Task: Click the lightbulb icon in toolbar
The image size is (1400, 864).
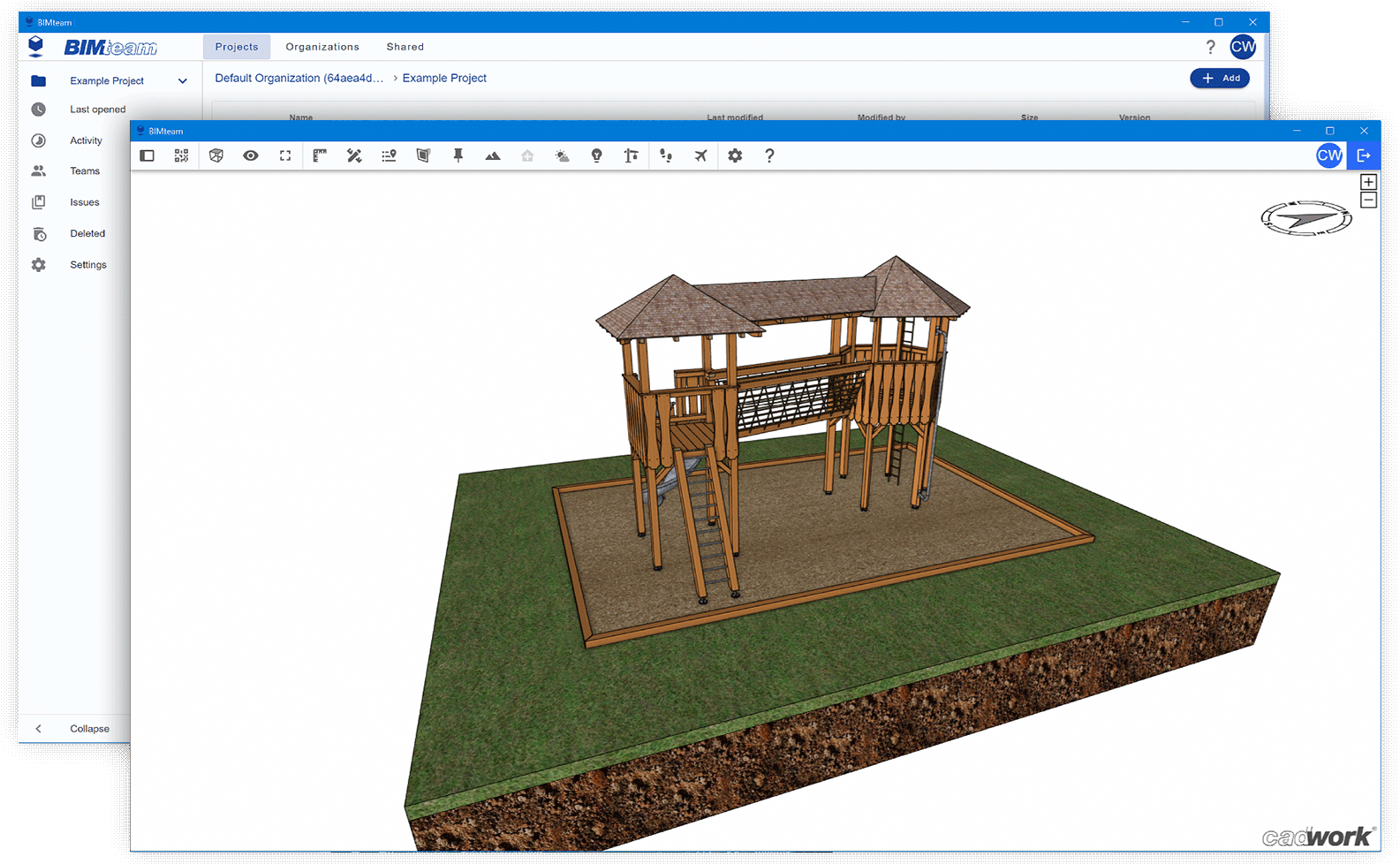Action: point(597,155)
